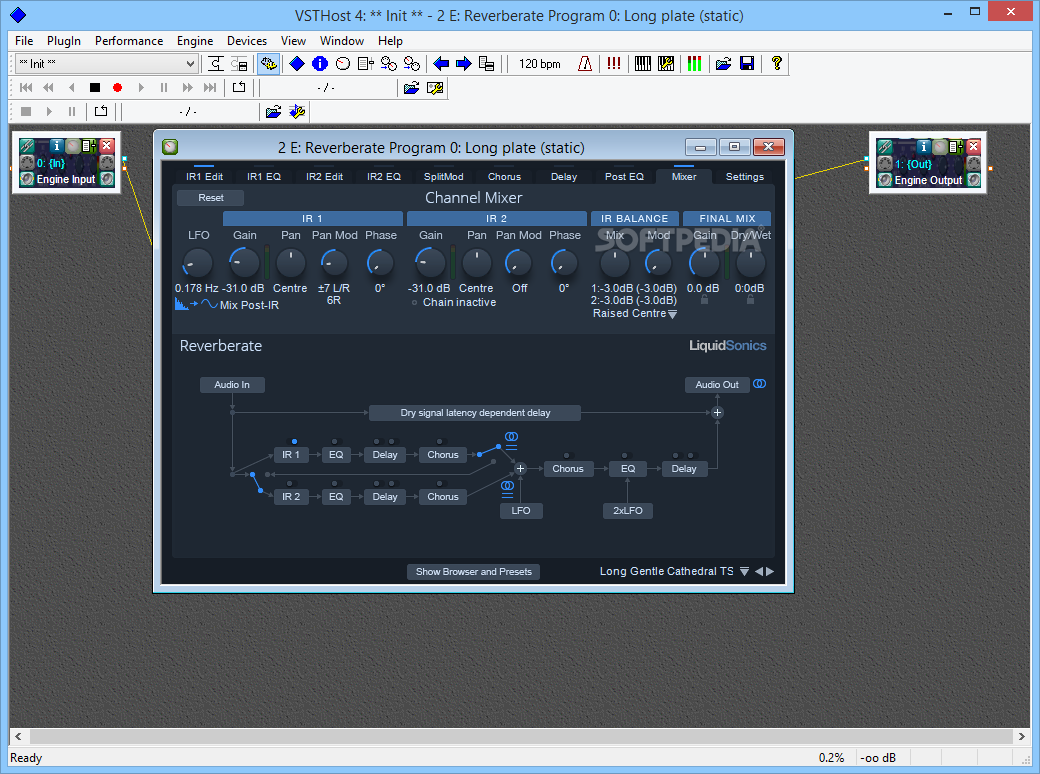
Task: Click the blue diamond plugin window icon
Action: (296, 64)
